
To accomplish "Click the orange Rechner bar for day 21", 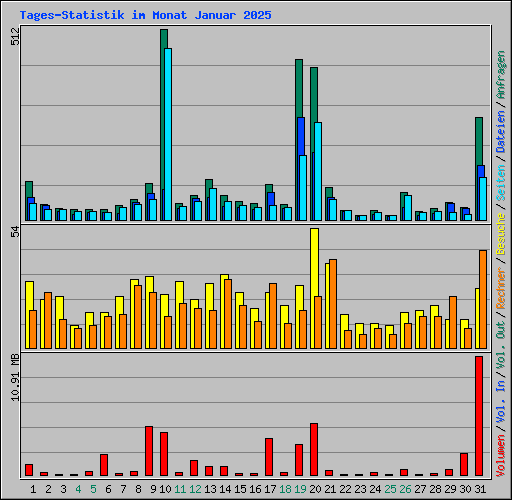I will [x=333, y=304].
